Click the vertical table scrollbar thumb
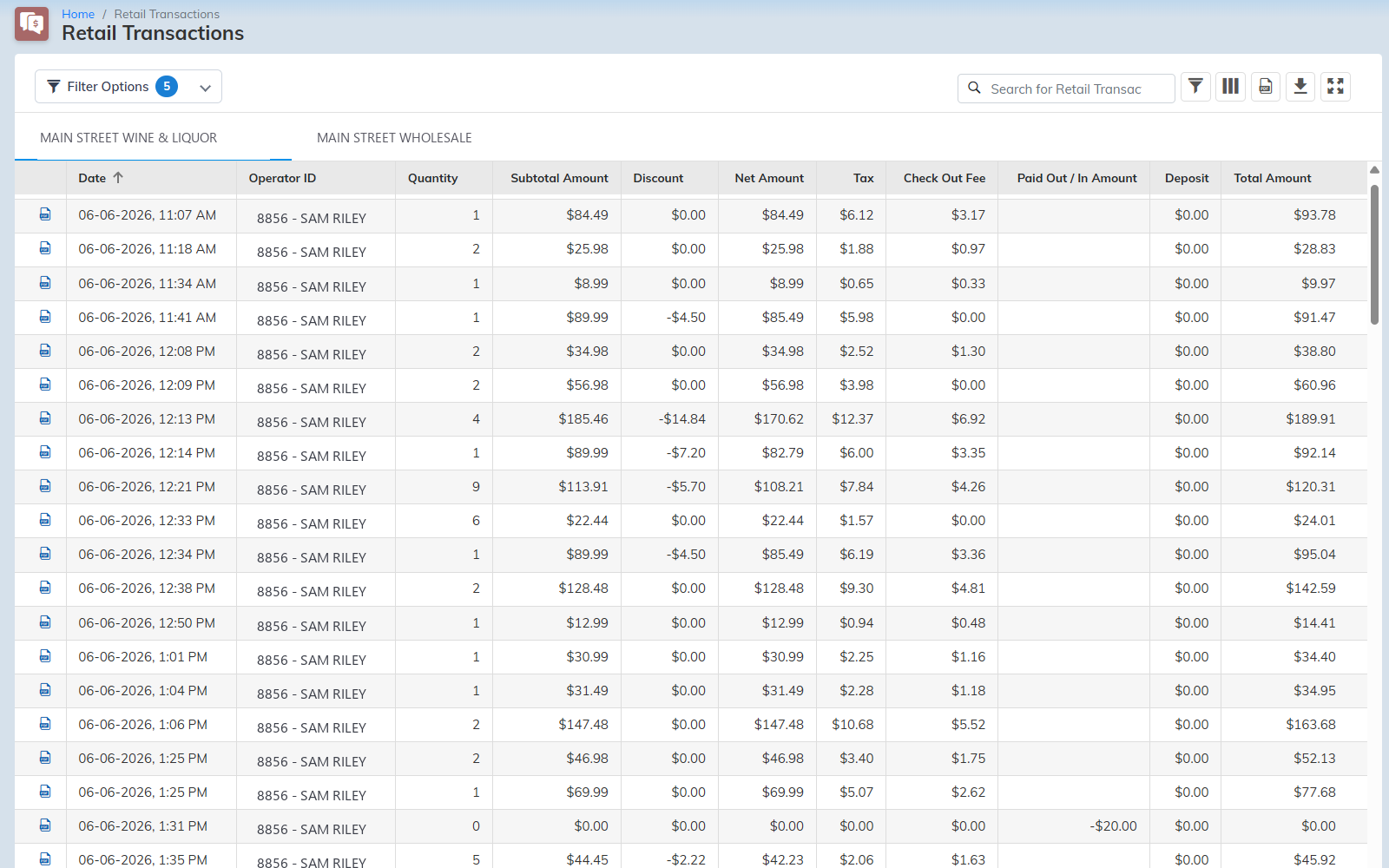The width and height of the screenshot is (1389, 868). click(x=1374, y=254)
